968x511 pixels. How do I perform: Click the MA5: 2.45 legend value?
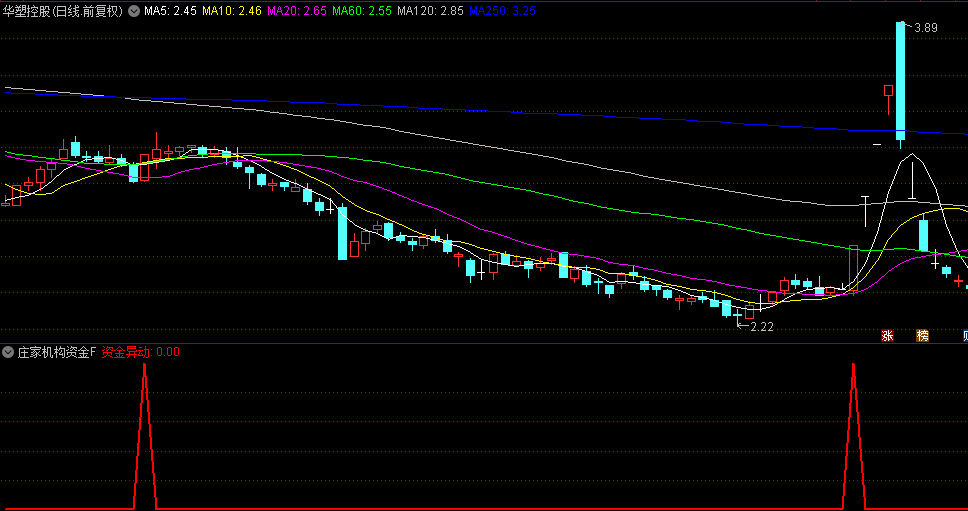click(x=170, y=10)
